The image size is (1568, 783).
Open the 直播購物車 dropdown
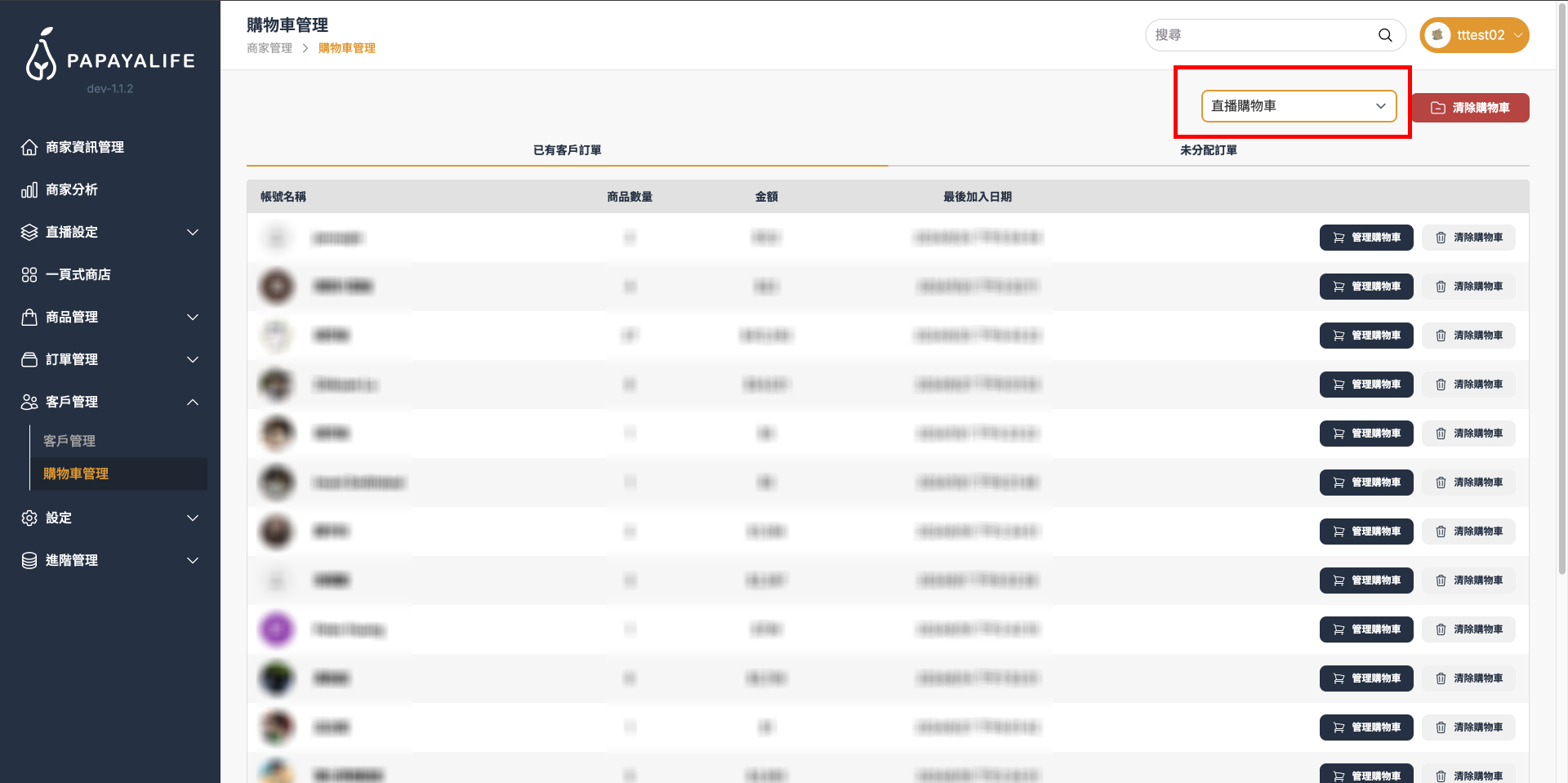pyautogui.click(x=1298, y=106)
